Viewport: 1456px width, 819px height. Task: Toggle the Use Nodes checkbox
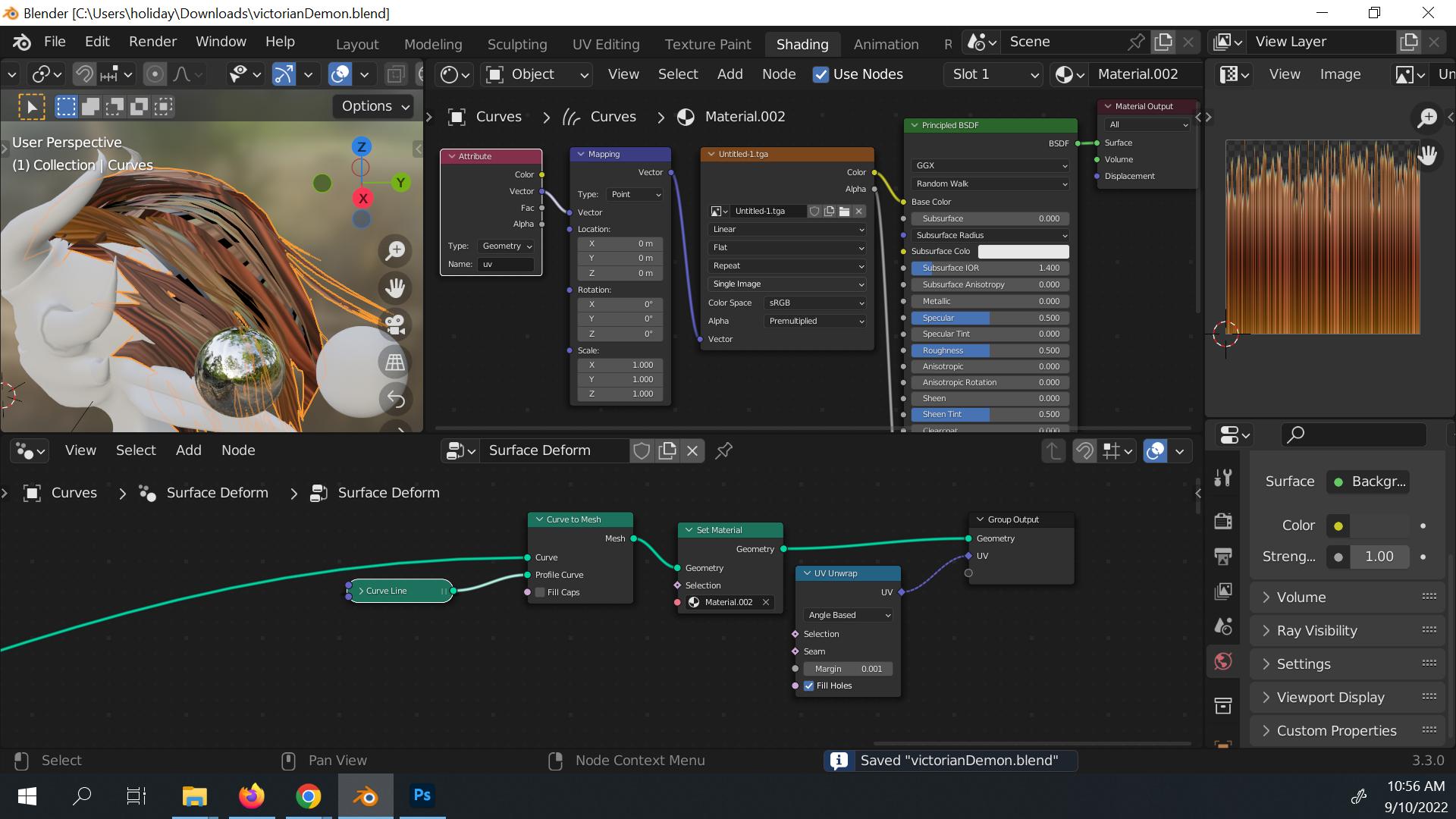[821, 74]
